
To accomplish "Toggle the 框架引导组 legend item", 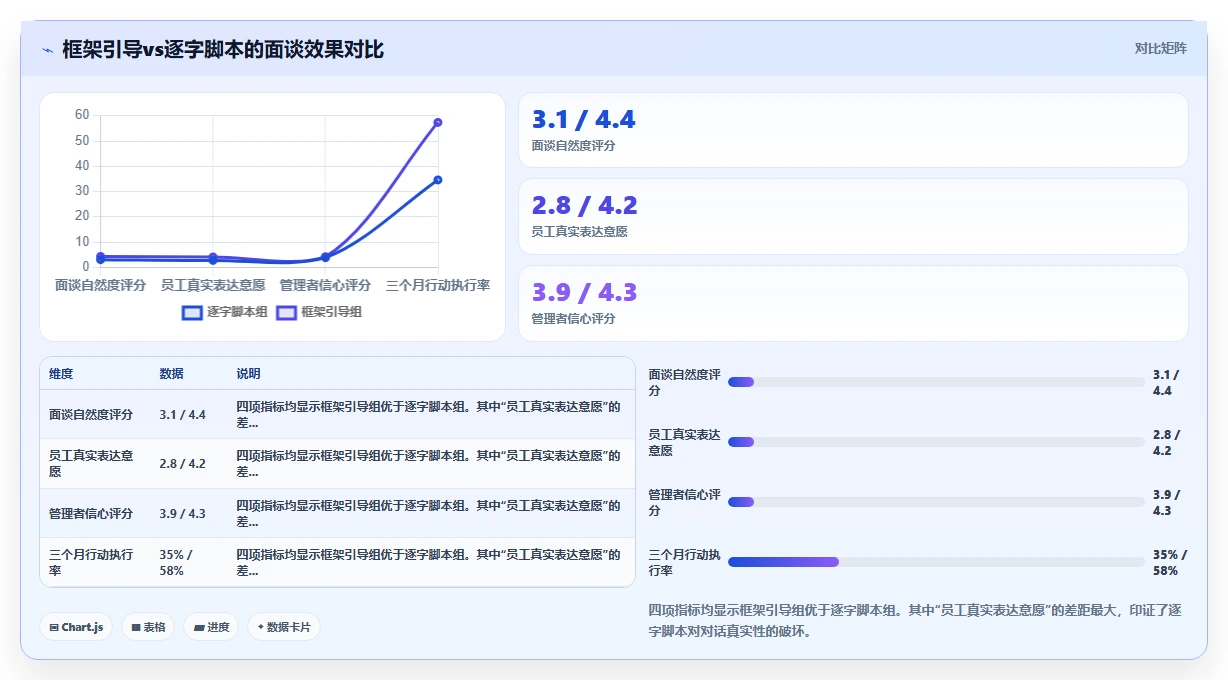I will [x=319, y=312].
